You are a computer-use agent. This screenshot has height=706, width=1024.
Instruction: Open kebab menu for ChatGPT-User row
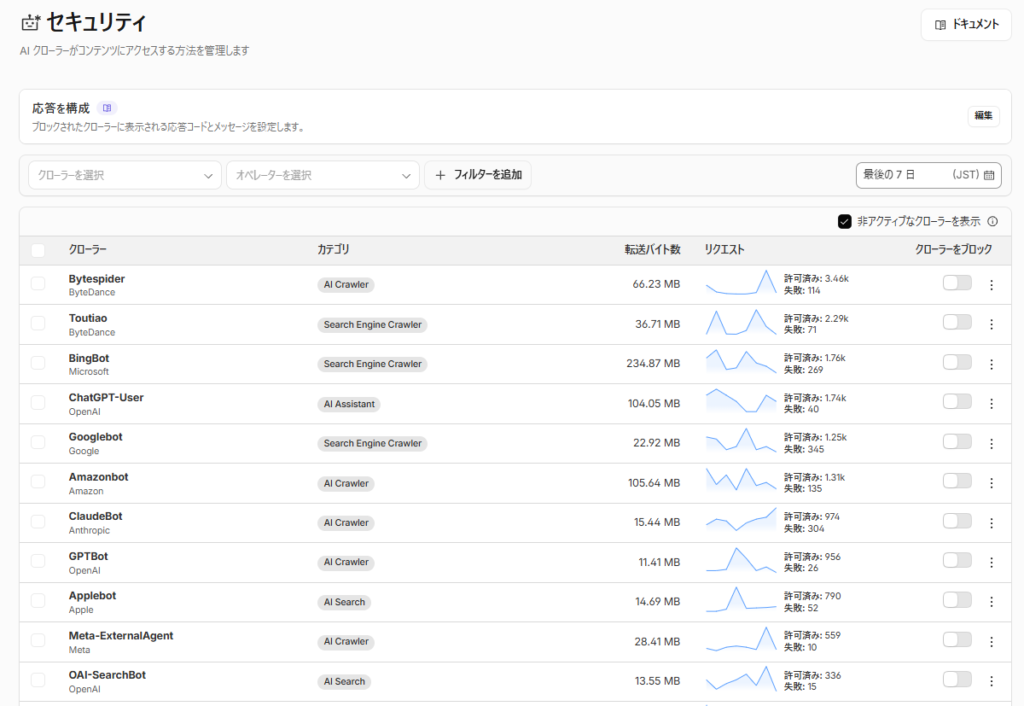(x=991, y=404)
